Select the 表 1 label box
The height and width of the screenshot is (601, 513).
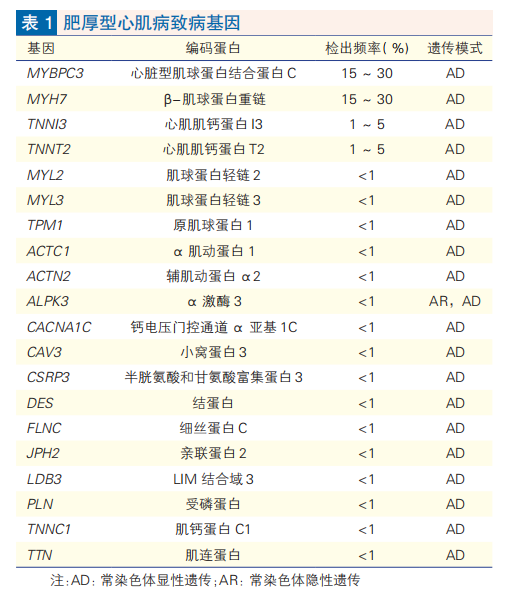tap(36, 23)
